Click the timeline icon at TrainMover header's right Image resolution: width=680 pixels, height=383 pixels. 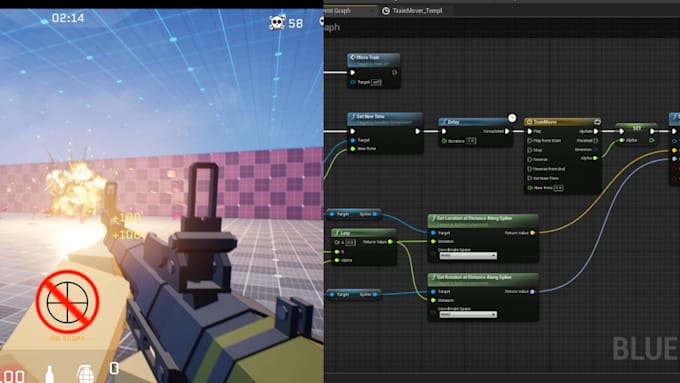point(597,122)
